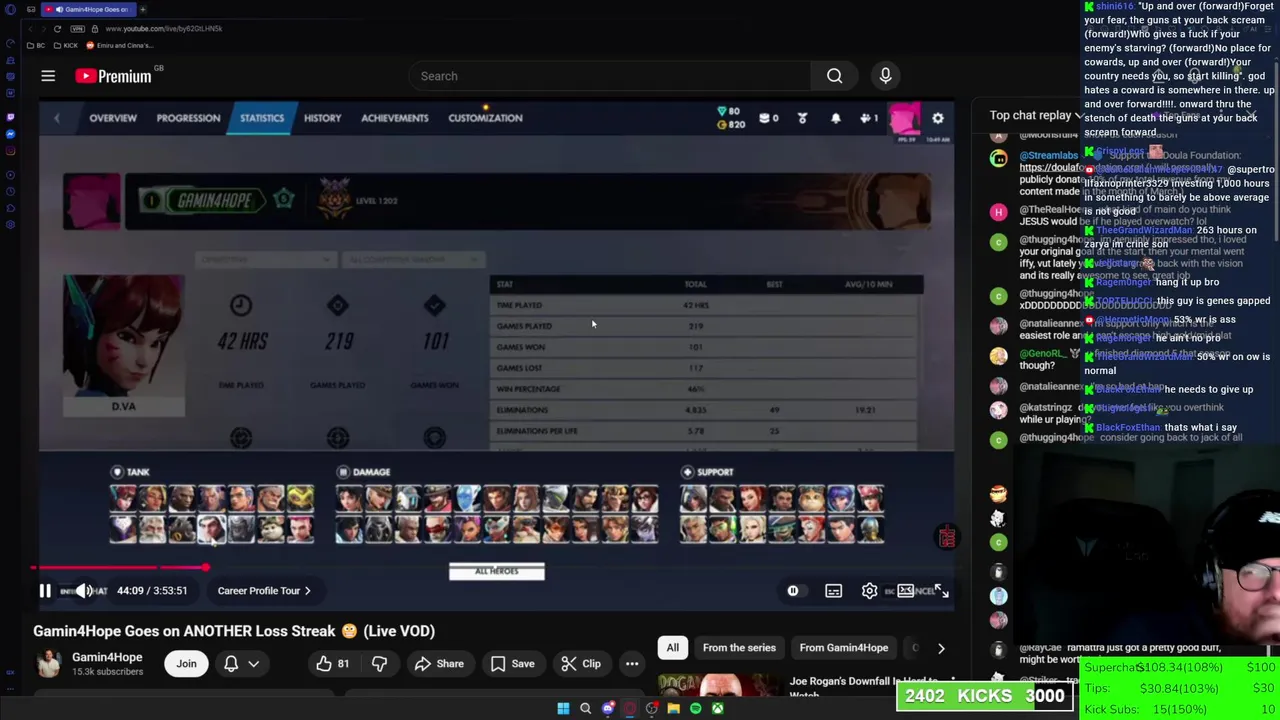This screenshot has height=720, width=1280.
Task: Select the From Gamin4Hope chip
Action: tap(843, 648)
